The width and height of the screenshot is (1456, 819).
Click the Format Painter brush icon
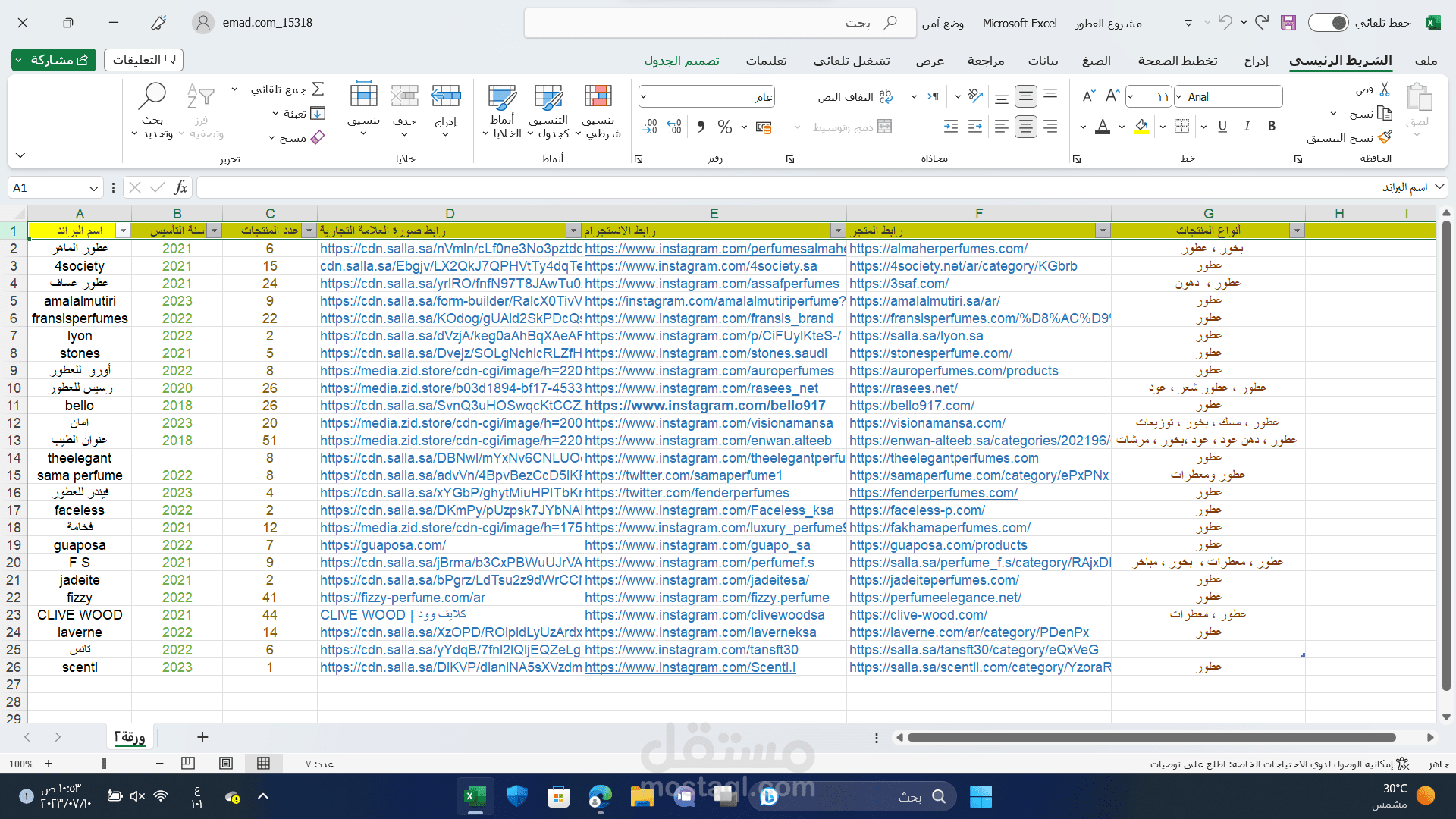pos(1385,137)
